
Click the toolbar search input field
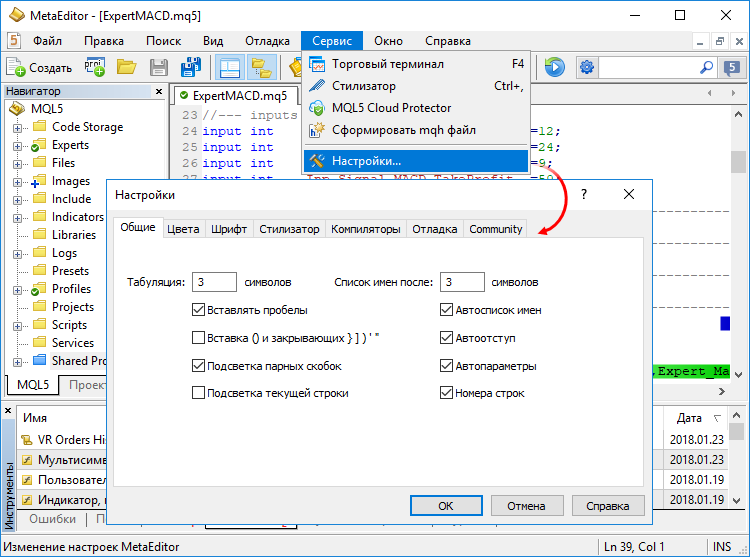649,67
